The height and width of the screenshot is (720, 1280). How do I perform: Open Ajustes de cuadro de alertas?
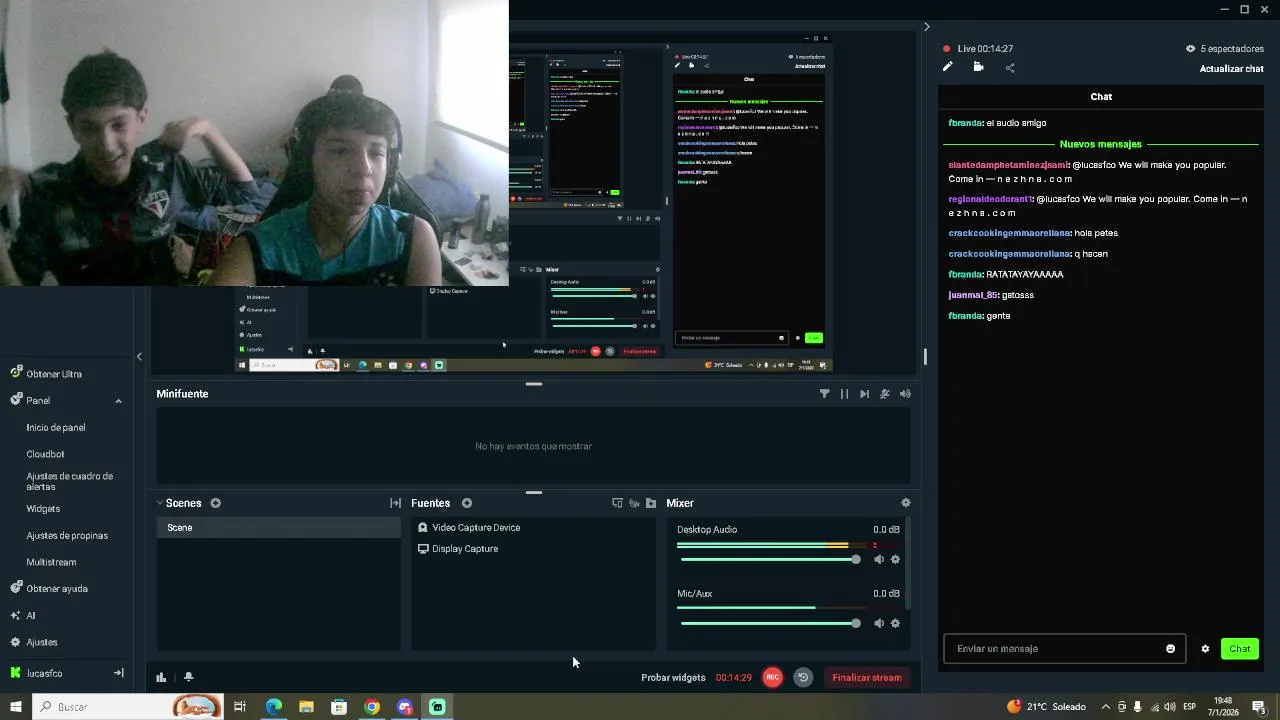coord(70,481)
